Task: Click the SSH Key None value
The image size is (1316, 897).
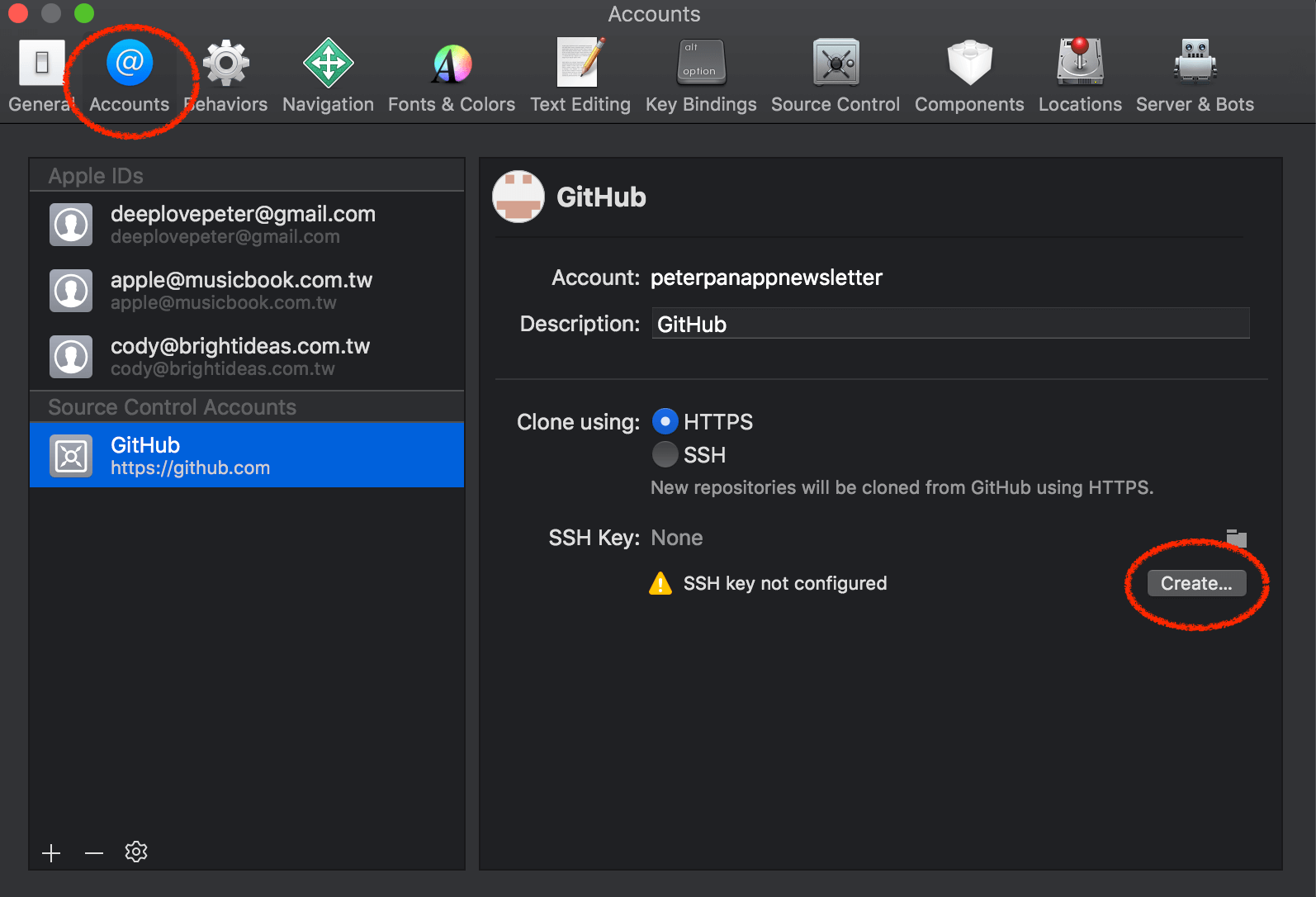Action: tap(677, 538)
